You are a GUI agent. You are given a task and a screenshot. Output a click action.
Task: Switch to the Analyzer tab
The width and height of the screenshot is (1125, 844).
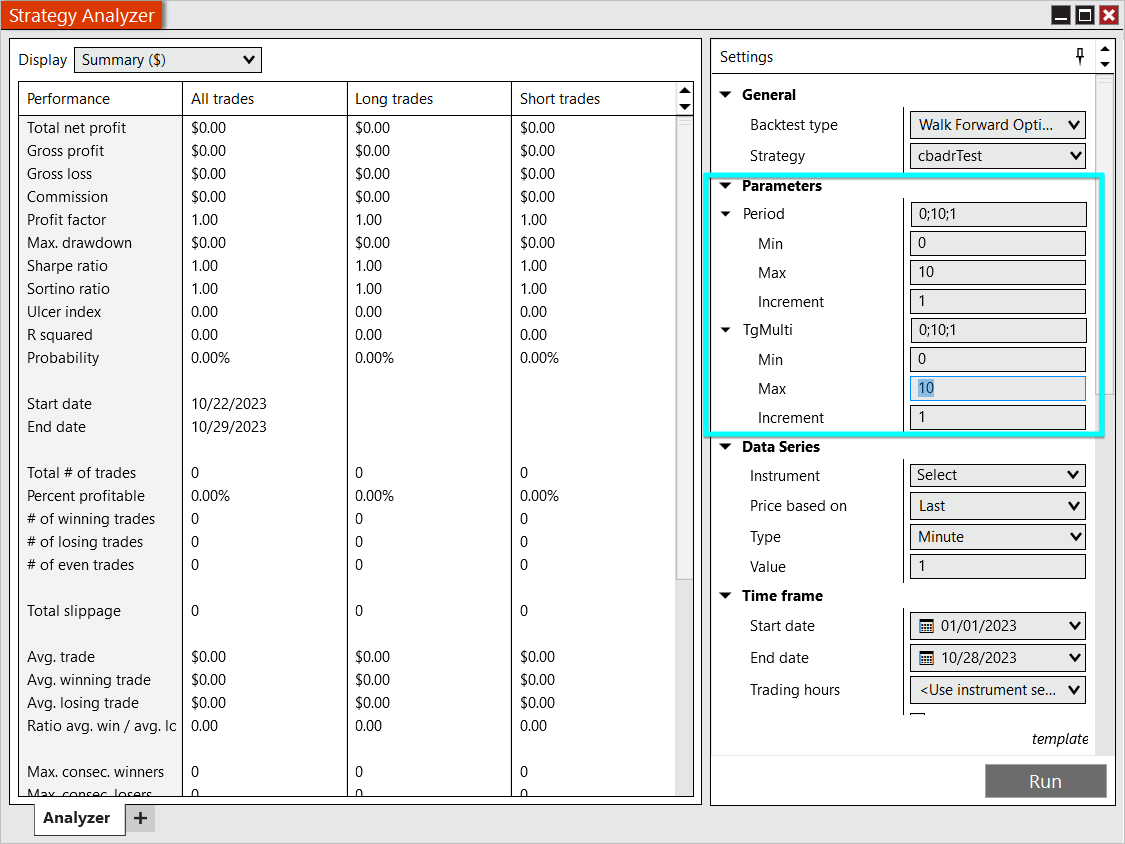pos(77,818)
